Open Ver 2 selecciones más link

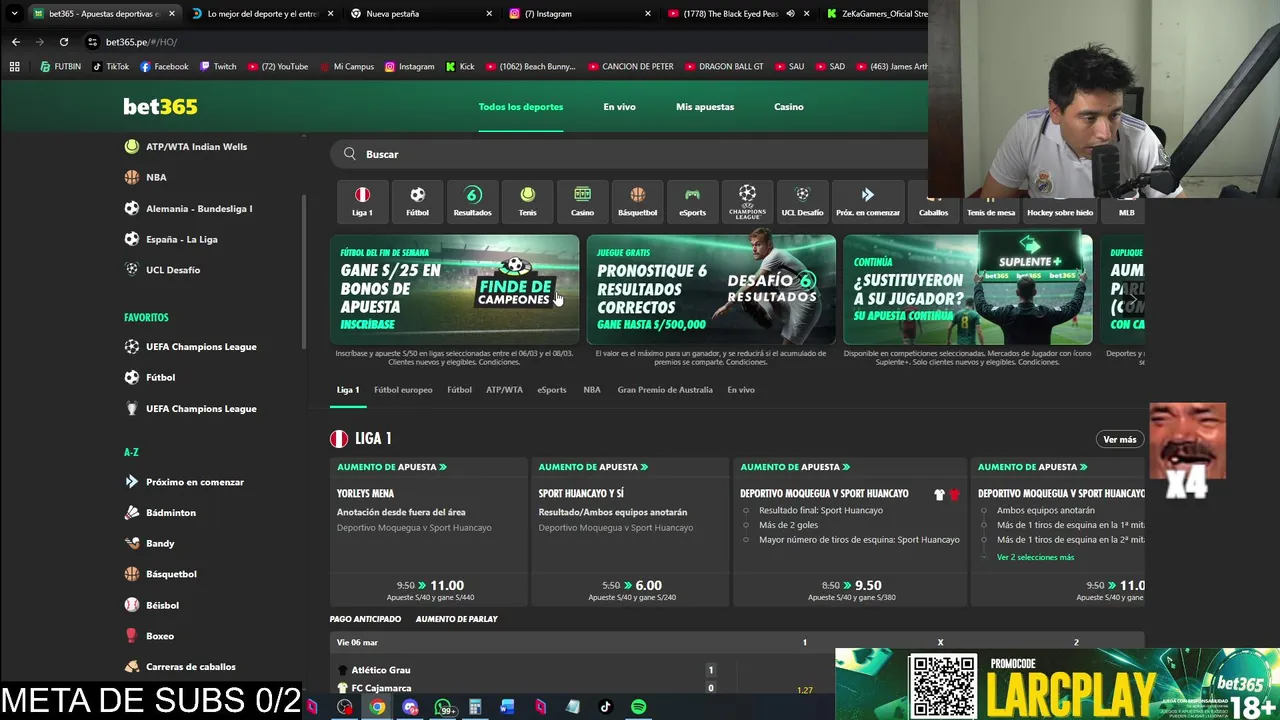1035,557
